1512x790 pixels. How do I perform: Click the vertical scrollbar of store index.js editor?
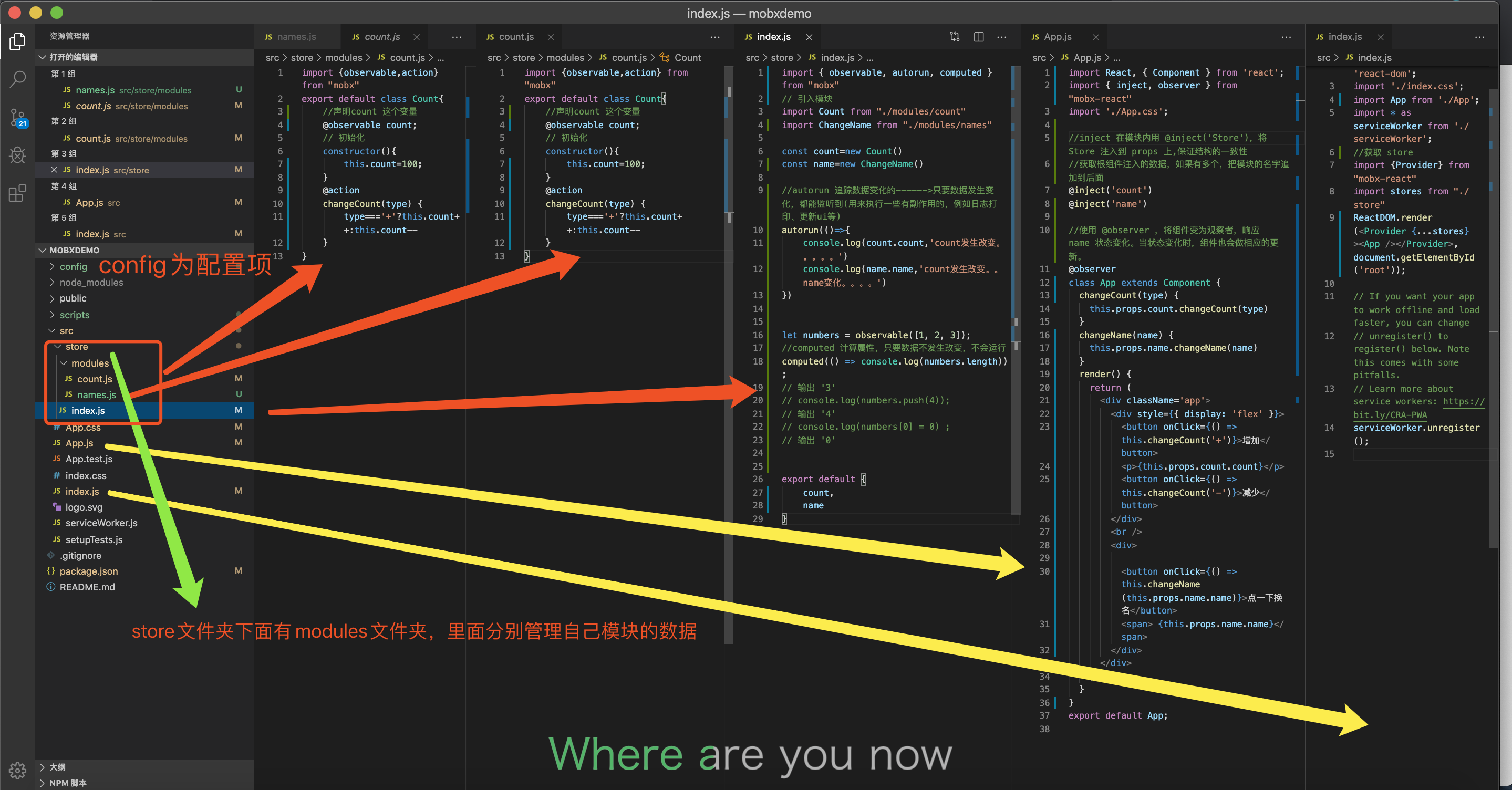[x=1016, y=289]
